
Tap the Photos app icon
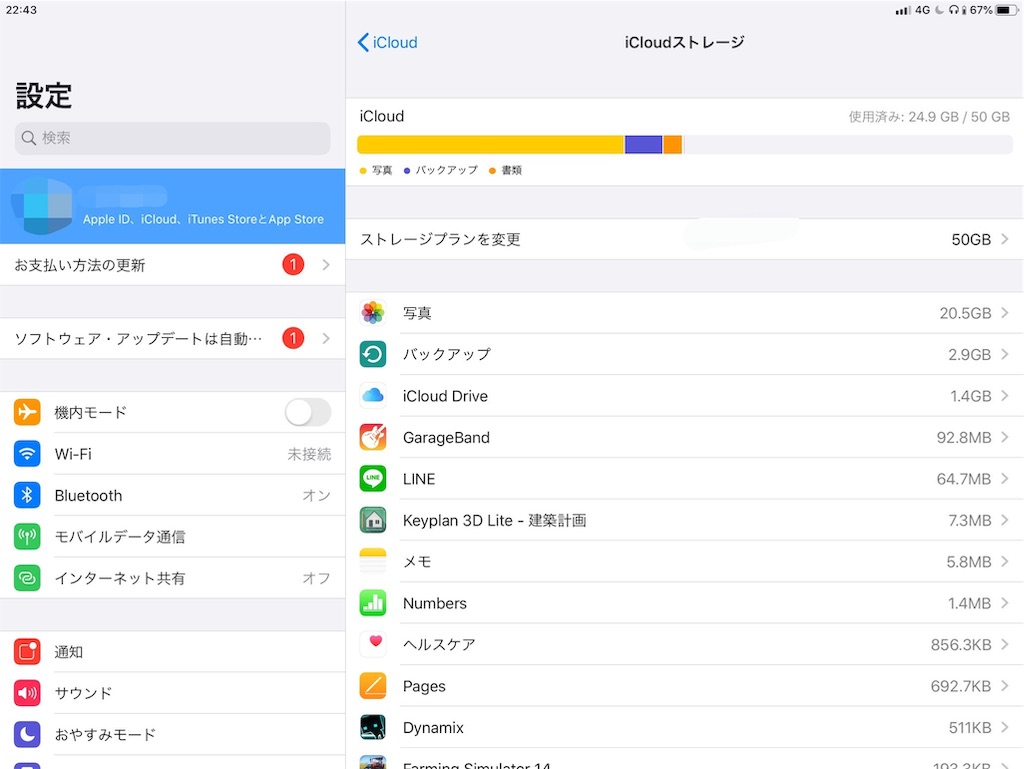(373, 313)
